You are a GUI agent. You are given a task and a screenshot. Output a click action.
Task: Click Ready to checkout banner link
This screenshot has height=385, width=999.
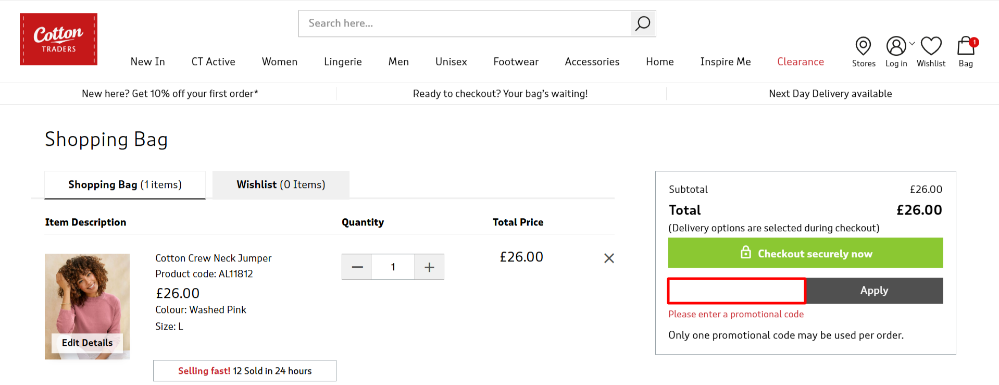(500, 94)
